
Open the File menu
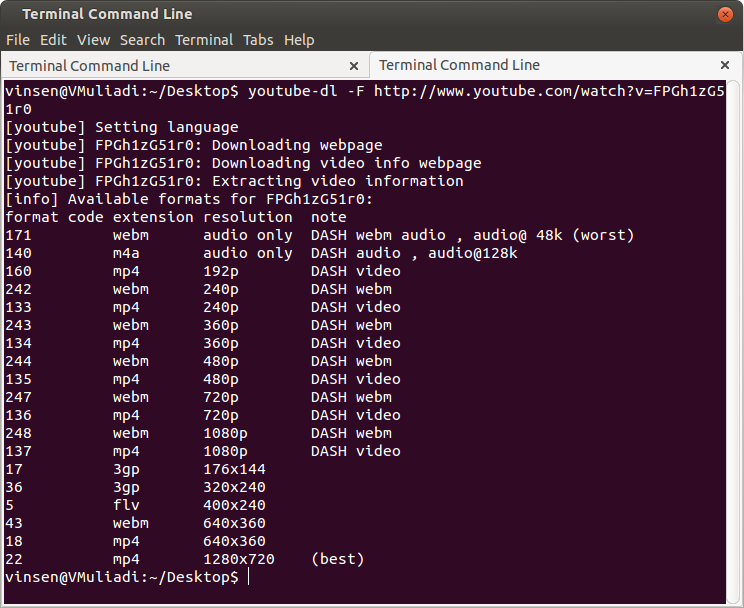[18, 40]
